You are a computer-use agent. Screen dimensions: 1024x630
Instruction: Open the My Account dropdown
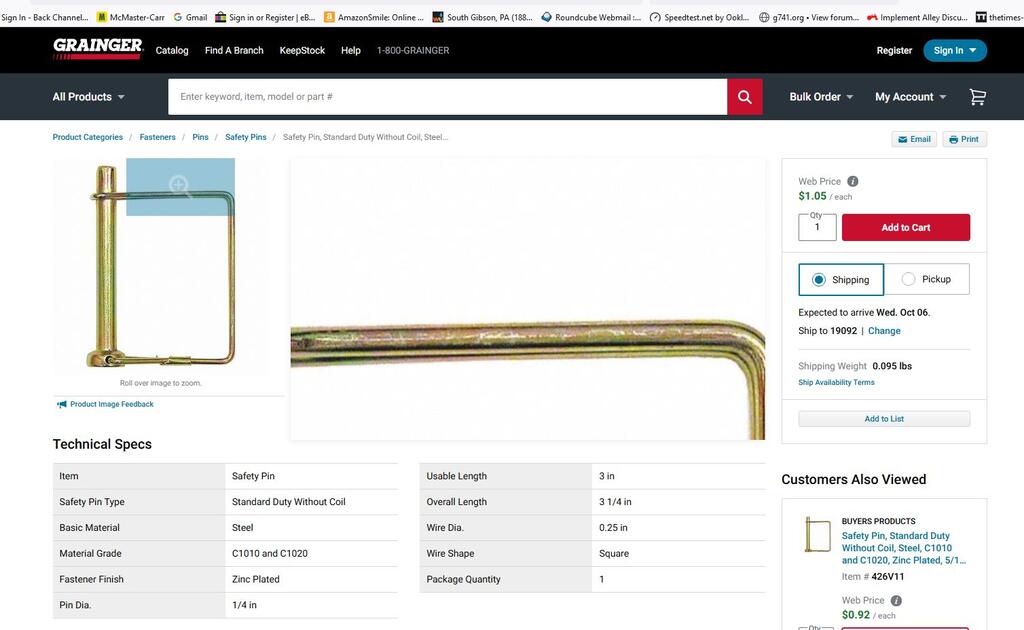pyautogui.click(x=910, y=97)
